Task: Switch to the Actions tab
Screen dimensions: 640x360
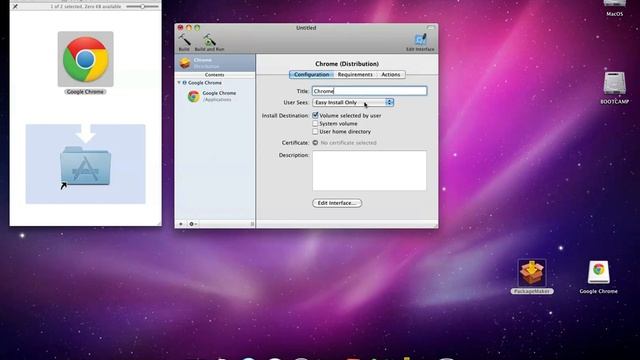Action: [391, 75]
